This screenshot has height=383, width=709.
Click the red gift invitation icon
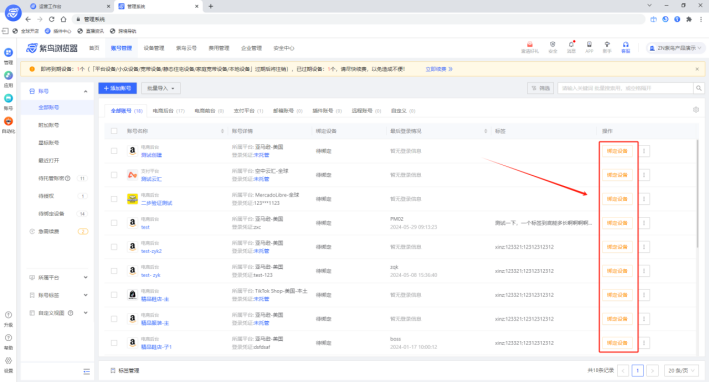pos(529,44)
